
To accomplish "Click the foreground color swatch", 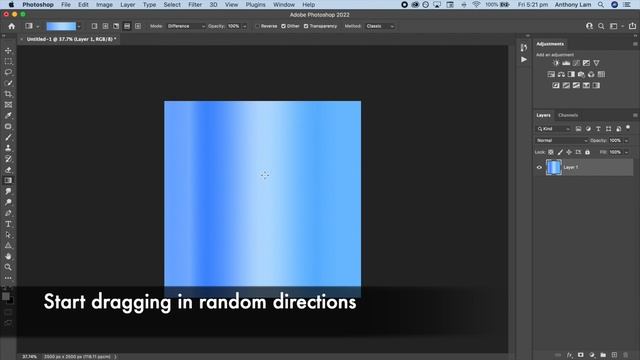I will coord(6,297).
